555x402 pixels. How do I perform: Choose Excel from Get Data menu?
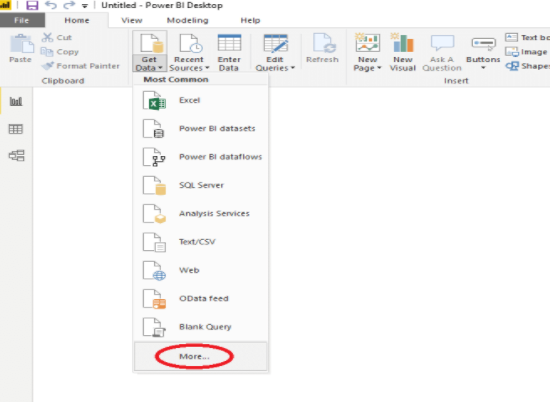201,100
